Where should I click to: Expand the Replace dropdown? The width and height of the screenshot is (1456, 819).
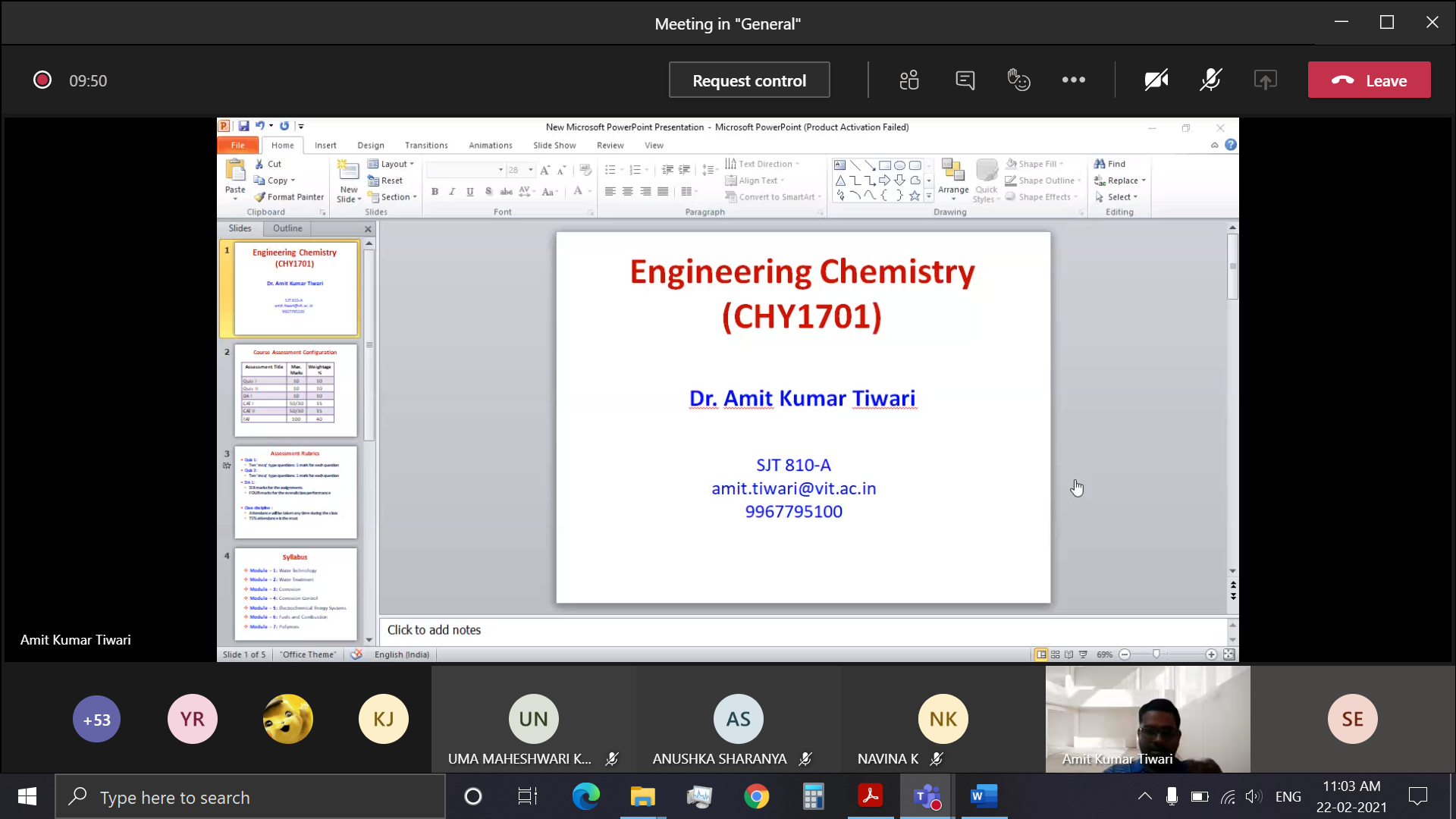click(1143, 180)
